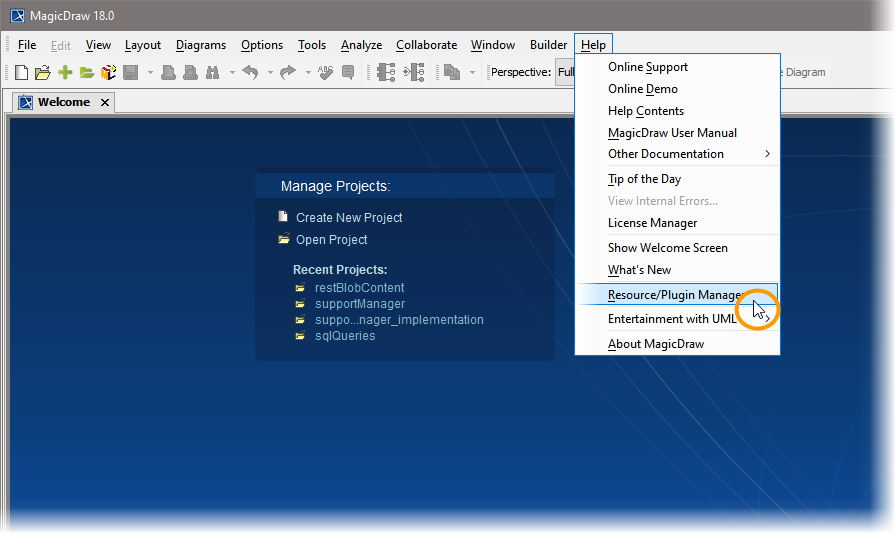
Task: Click Create New Project link
Action: click(x=349, y=217)
